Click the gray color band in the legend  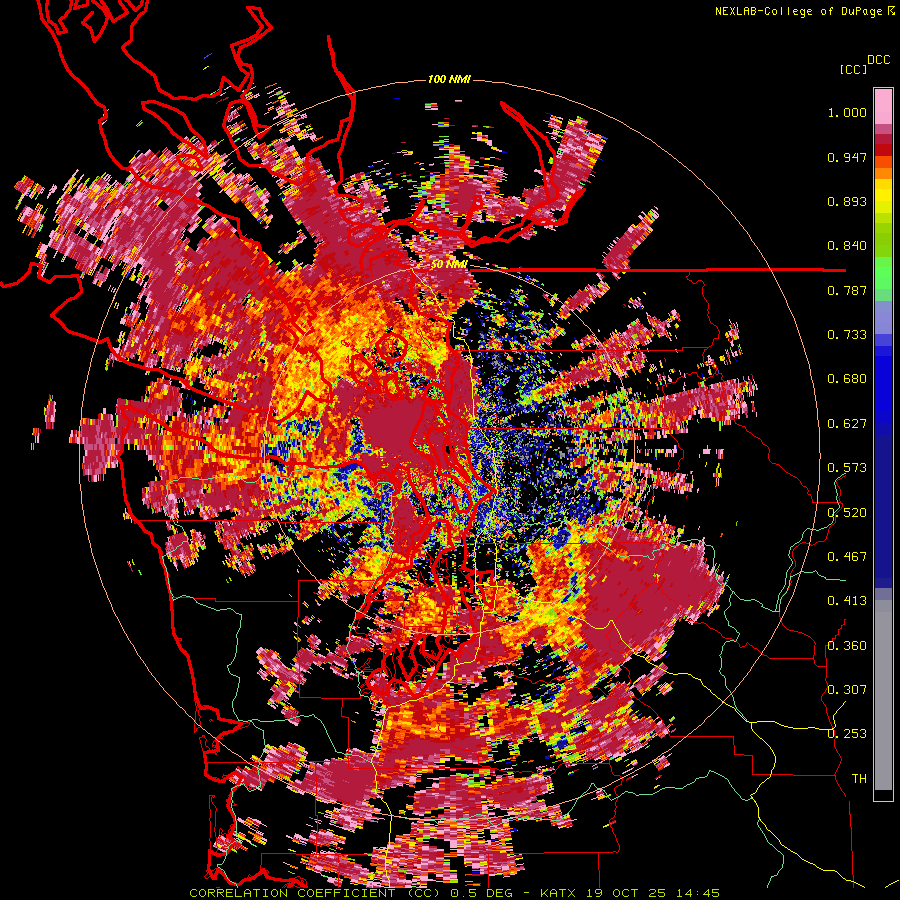point(883,695)
